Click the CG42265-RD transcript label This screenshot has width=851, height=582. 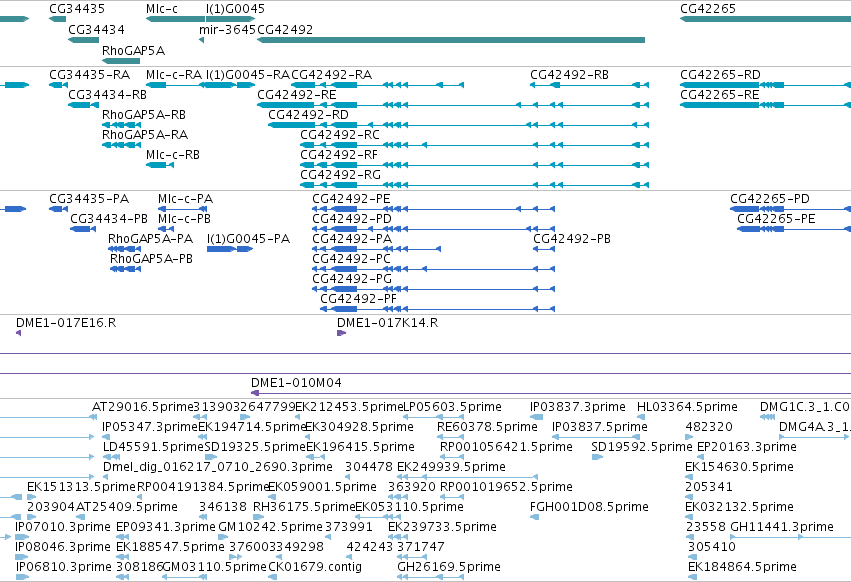(720, 74)
